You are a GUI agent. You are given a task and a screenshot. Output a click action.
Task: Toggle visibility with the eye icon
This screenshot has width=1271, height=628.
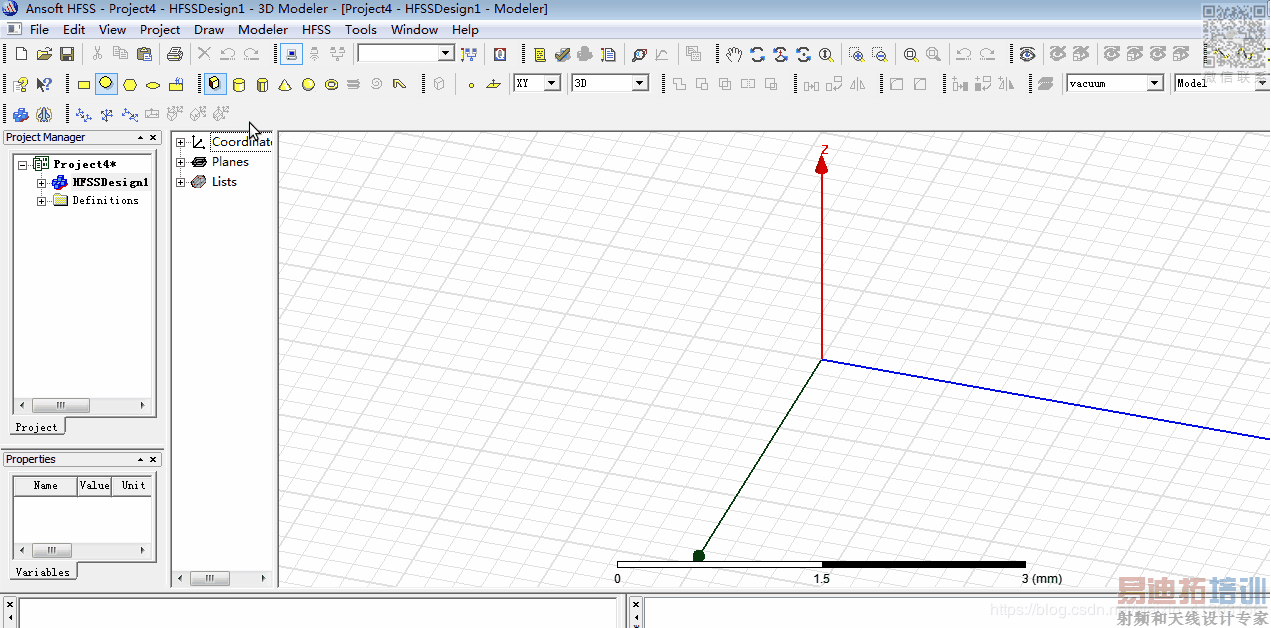1027,54
